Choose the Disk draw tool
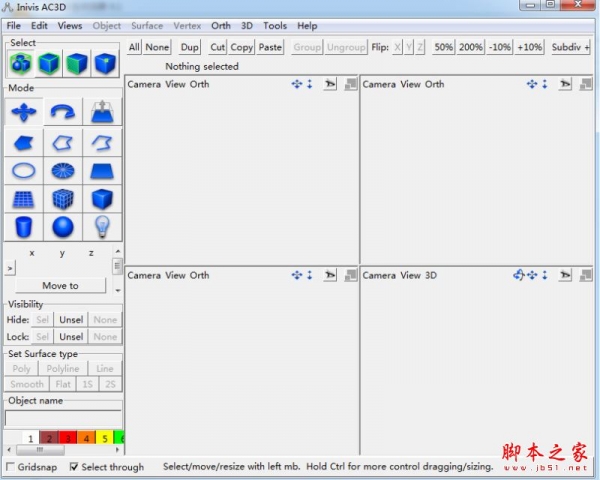 click(63, 171)
